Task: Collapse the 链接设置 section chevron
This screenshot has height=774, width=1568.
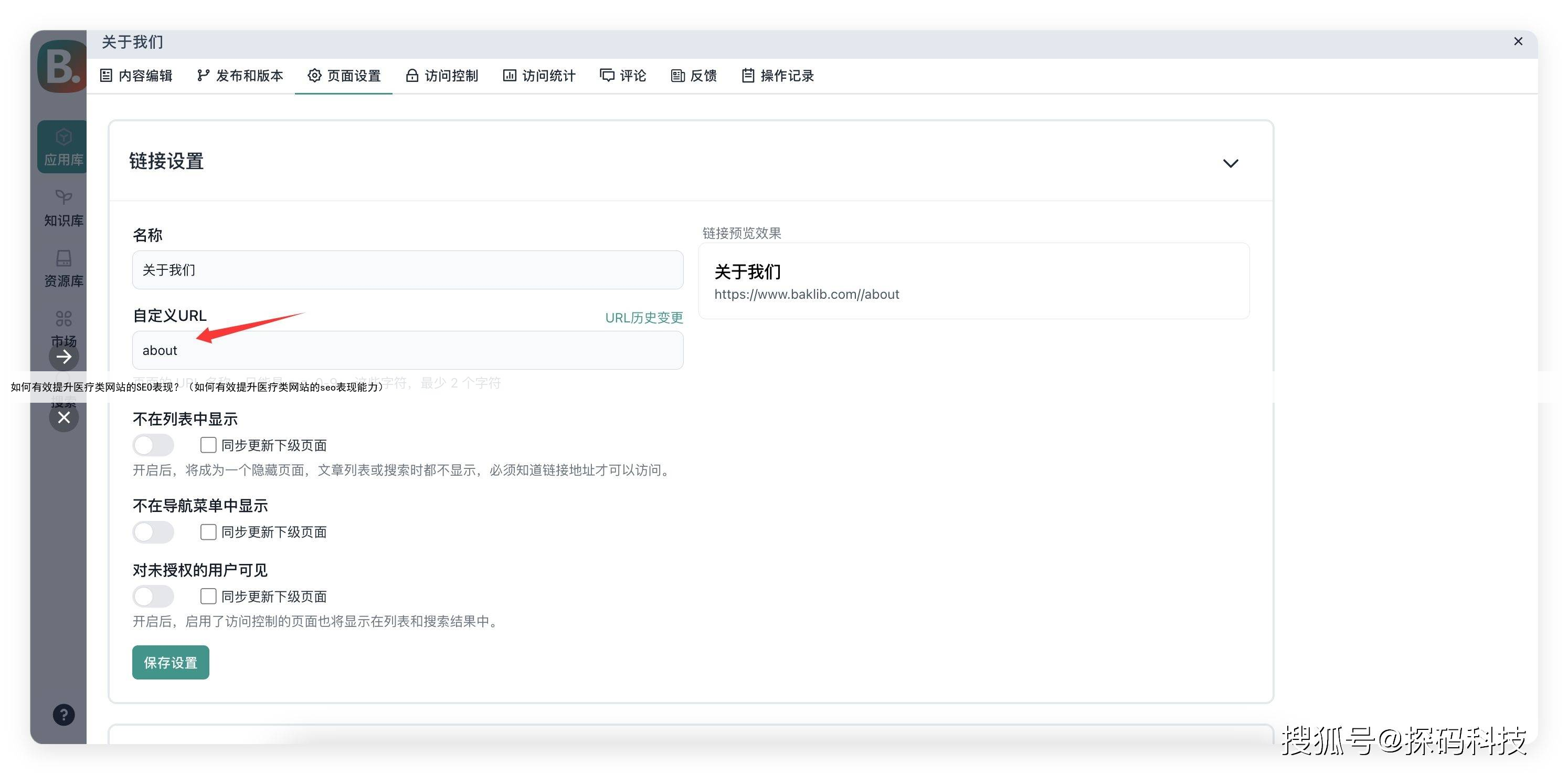Action: click(1230, 163)
